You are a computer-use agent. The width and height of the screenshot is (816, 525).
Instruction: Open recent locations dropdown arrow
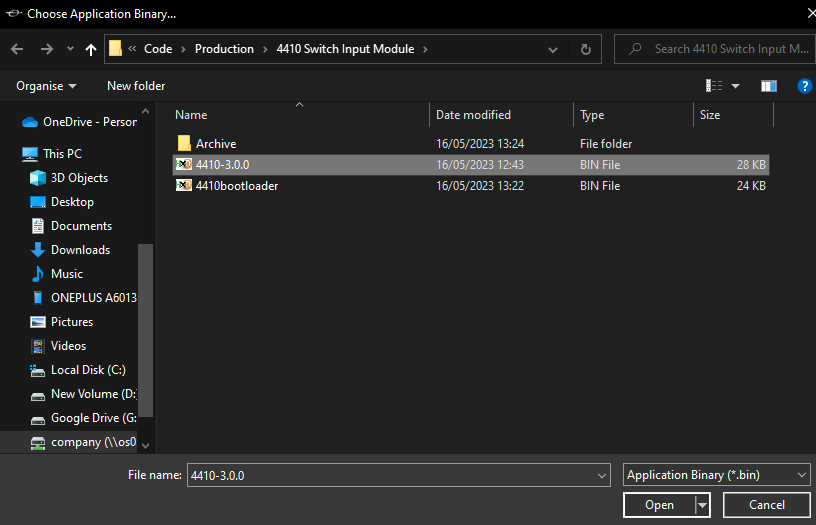coord(70,49)
